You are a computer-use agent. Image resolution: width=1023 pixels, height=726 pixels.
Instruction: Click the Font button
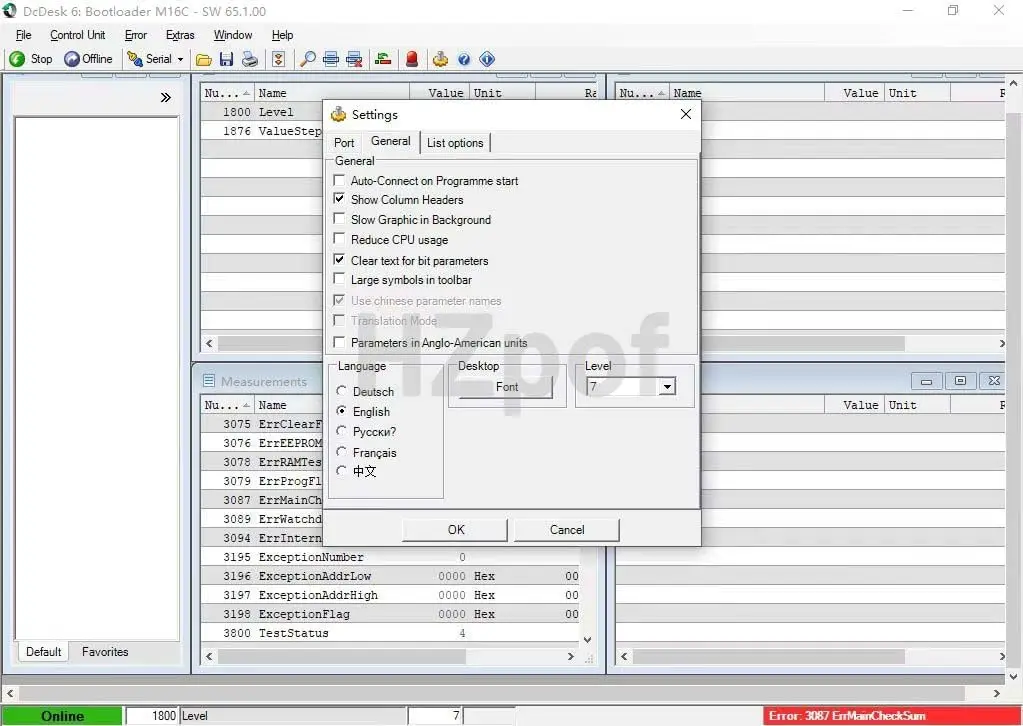point(506,387)
